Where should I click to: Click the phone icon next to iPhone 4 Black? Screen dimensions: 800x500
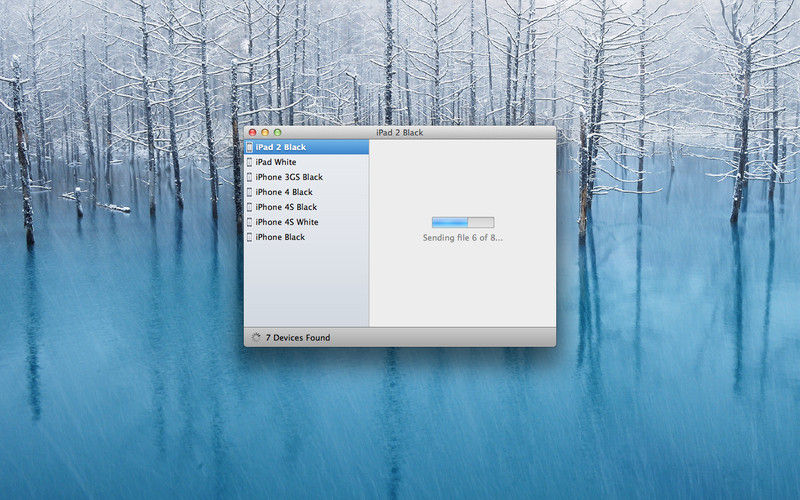click(x=249, y=192)
